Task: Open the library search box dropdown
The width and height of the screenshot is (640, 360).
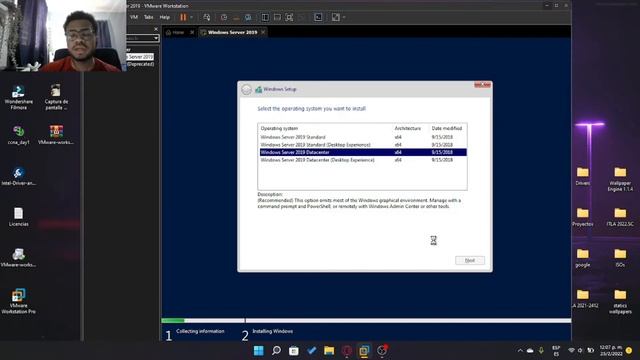Action: click(x=156, y=38)
